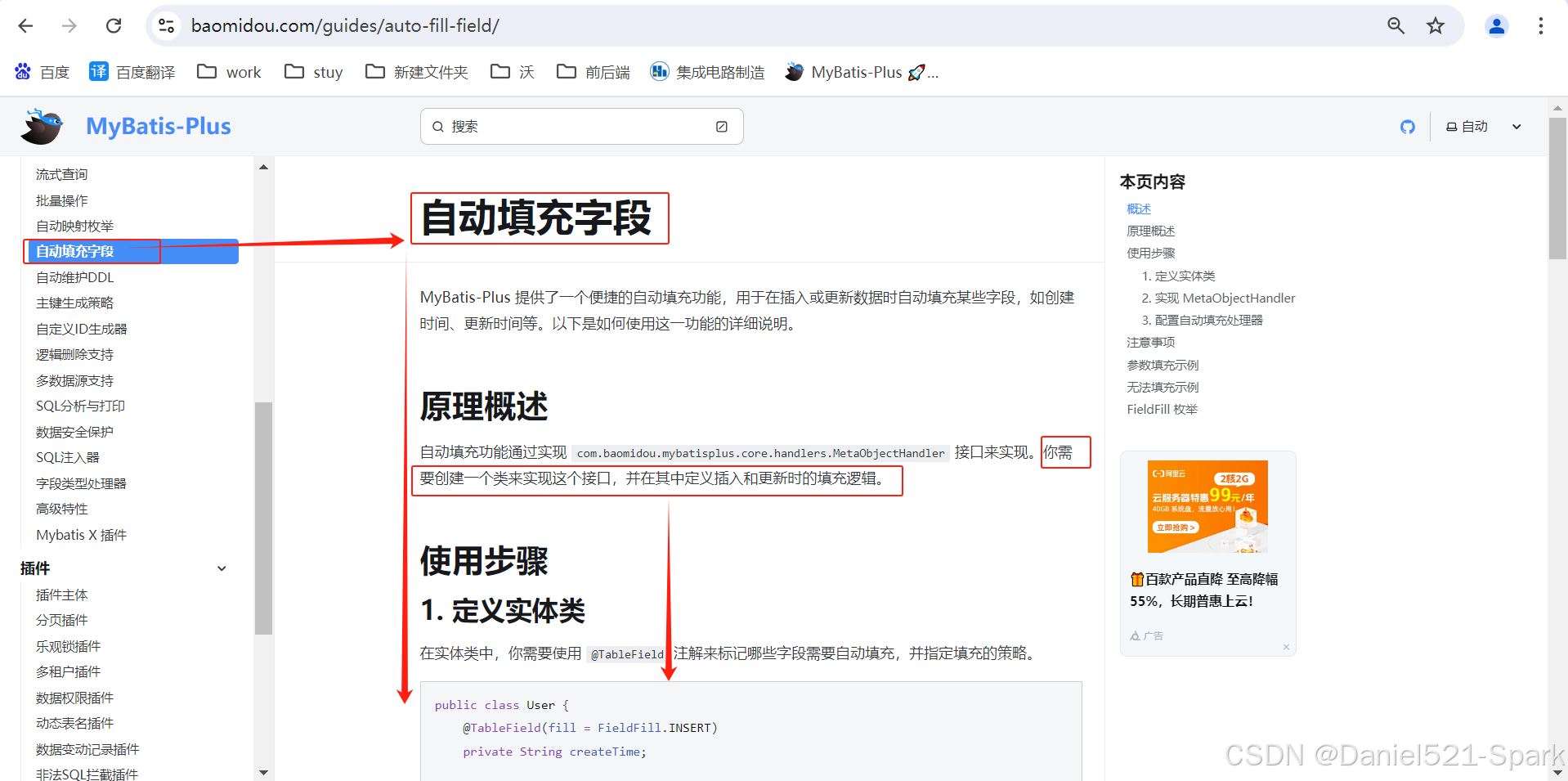Click the address bar URL

pyautogui.click(x=345, y=25)
